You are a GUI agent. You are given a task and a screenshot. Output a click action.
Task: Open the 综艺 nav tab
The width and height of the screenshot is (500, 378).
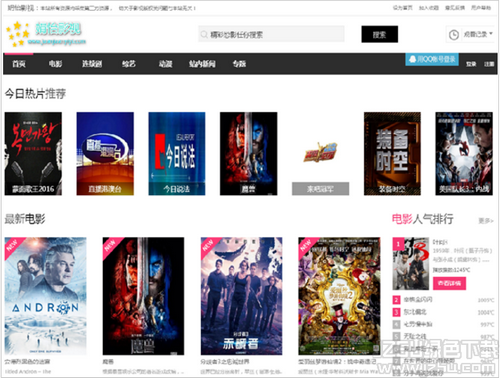coord(129,64)
